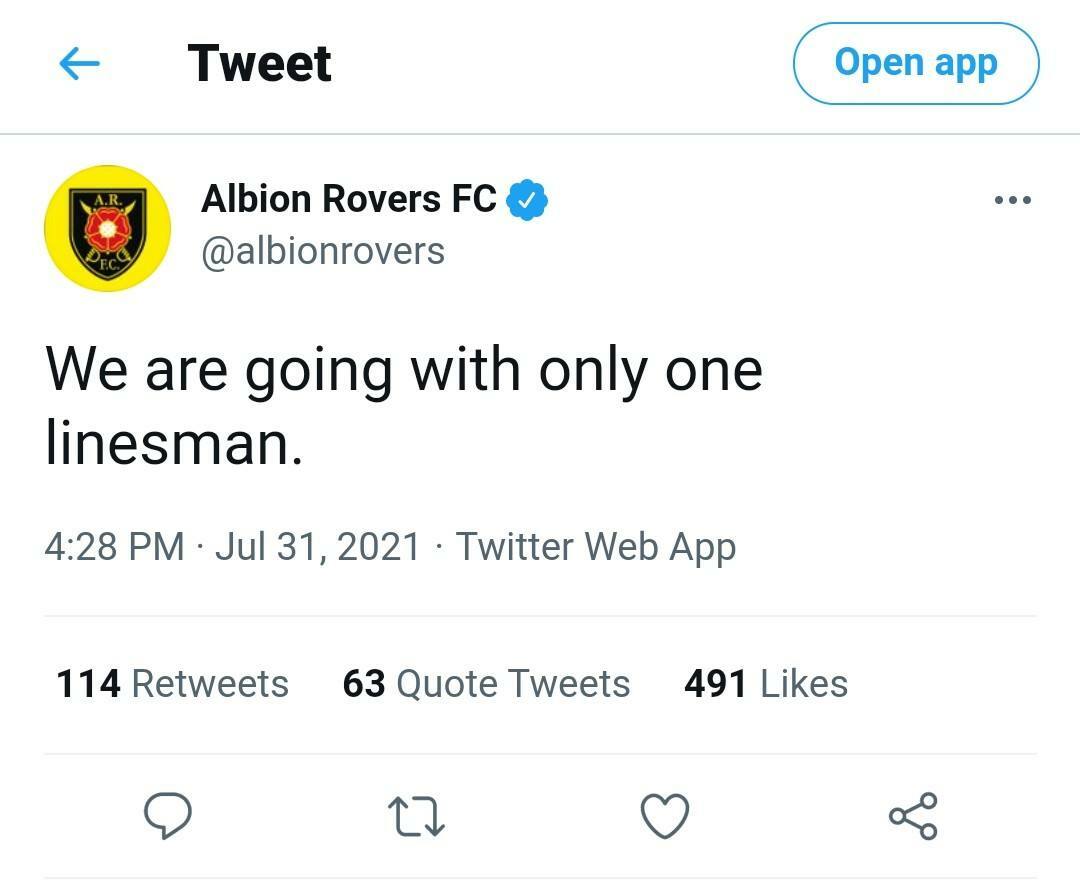
Task: View the 491 Likes list
Action: (x=766, y=684)
